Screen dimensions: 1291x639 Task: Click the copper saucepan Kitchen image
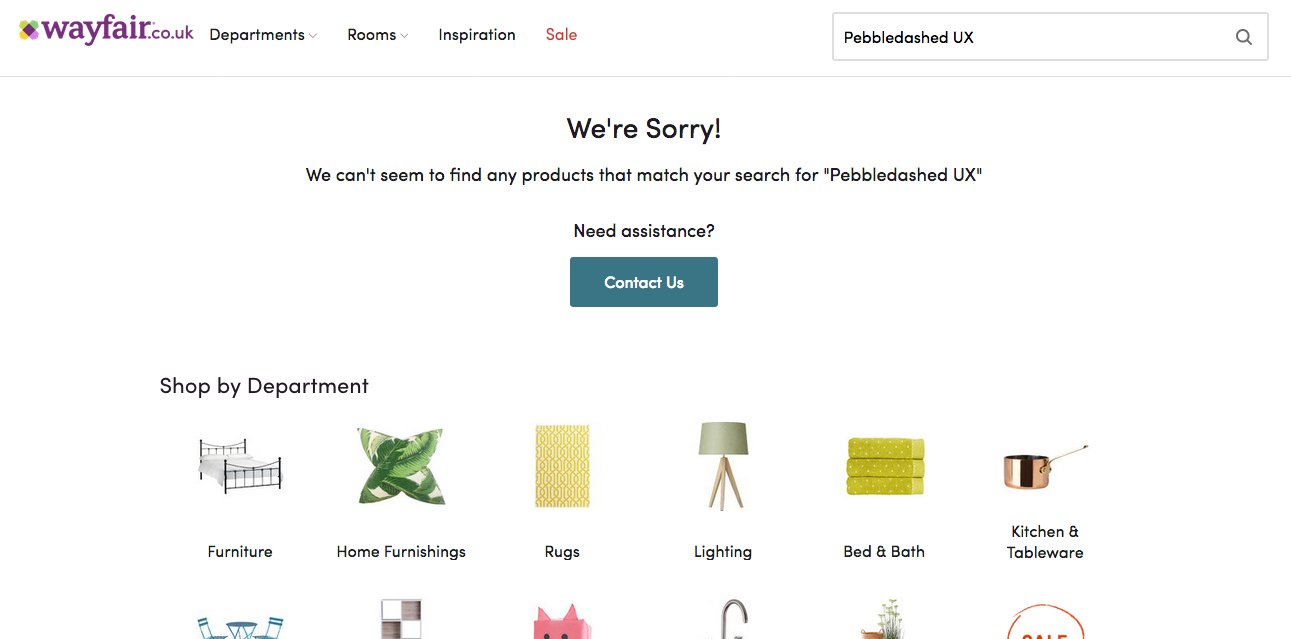coord(1045,466)
